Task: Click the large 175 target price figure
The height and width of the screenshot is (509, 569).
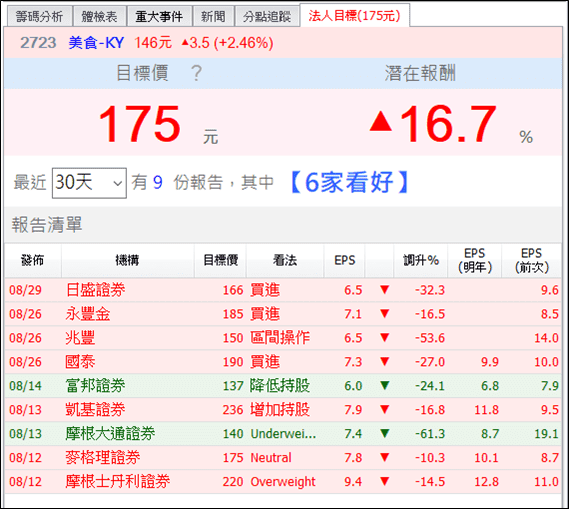Action: pos(140,124)
